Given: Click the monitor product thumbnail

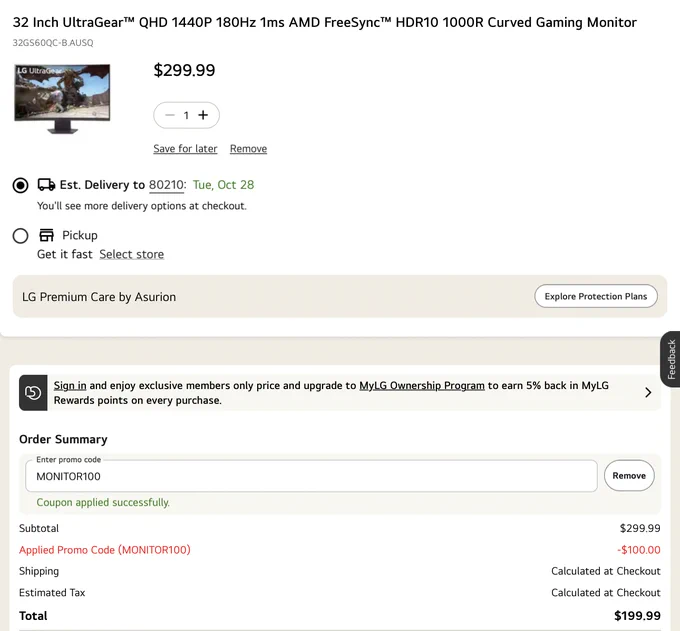Looking at the screenshot, I should 62,99.
